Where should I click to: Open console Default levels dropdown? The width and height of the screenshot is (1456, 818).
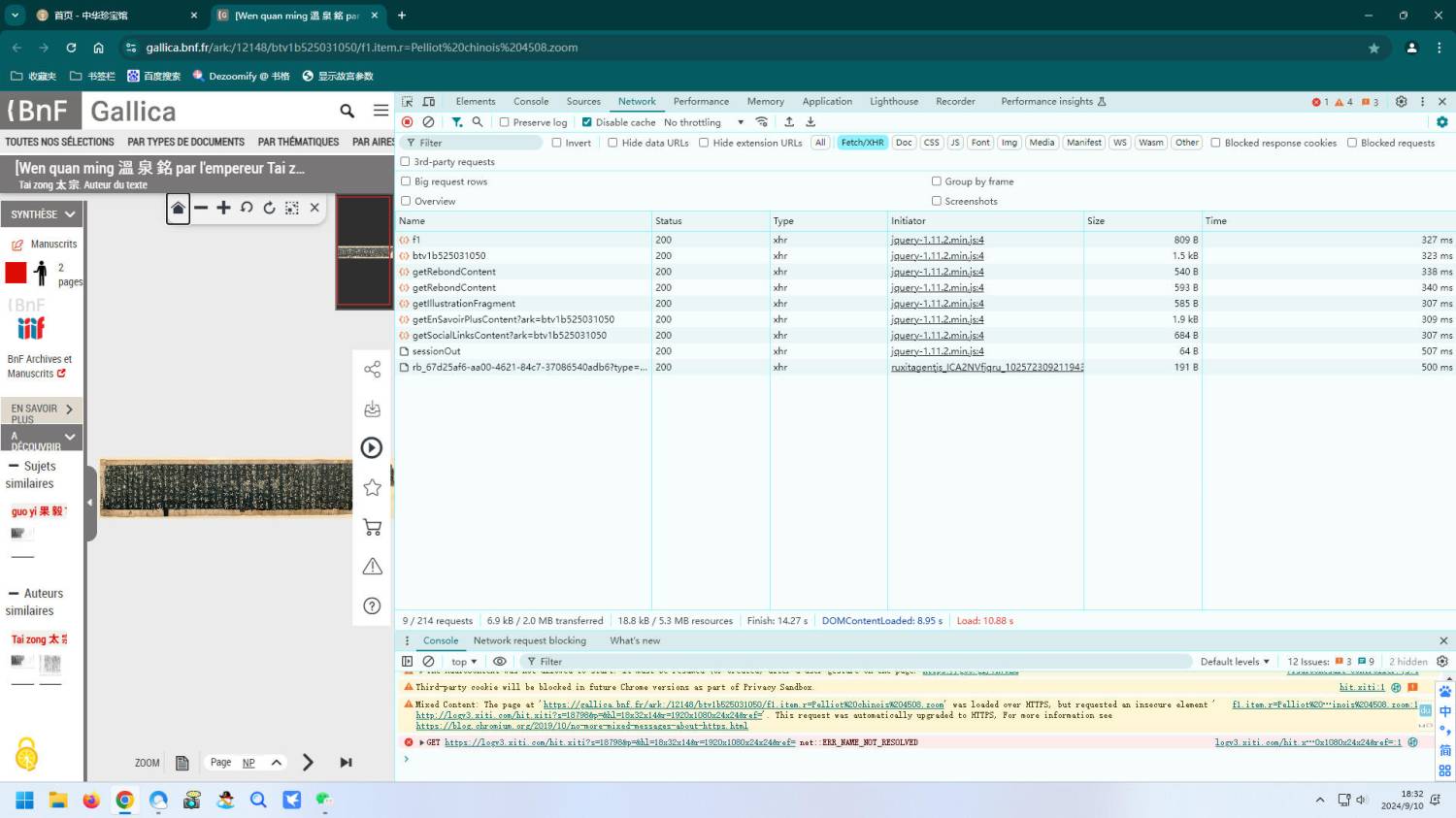pos(1235,662)
